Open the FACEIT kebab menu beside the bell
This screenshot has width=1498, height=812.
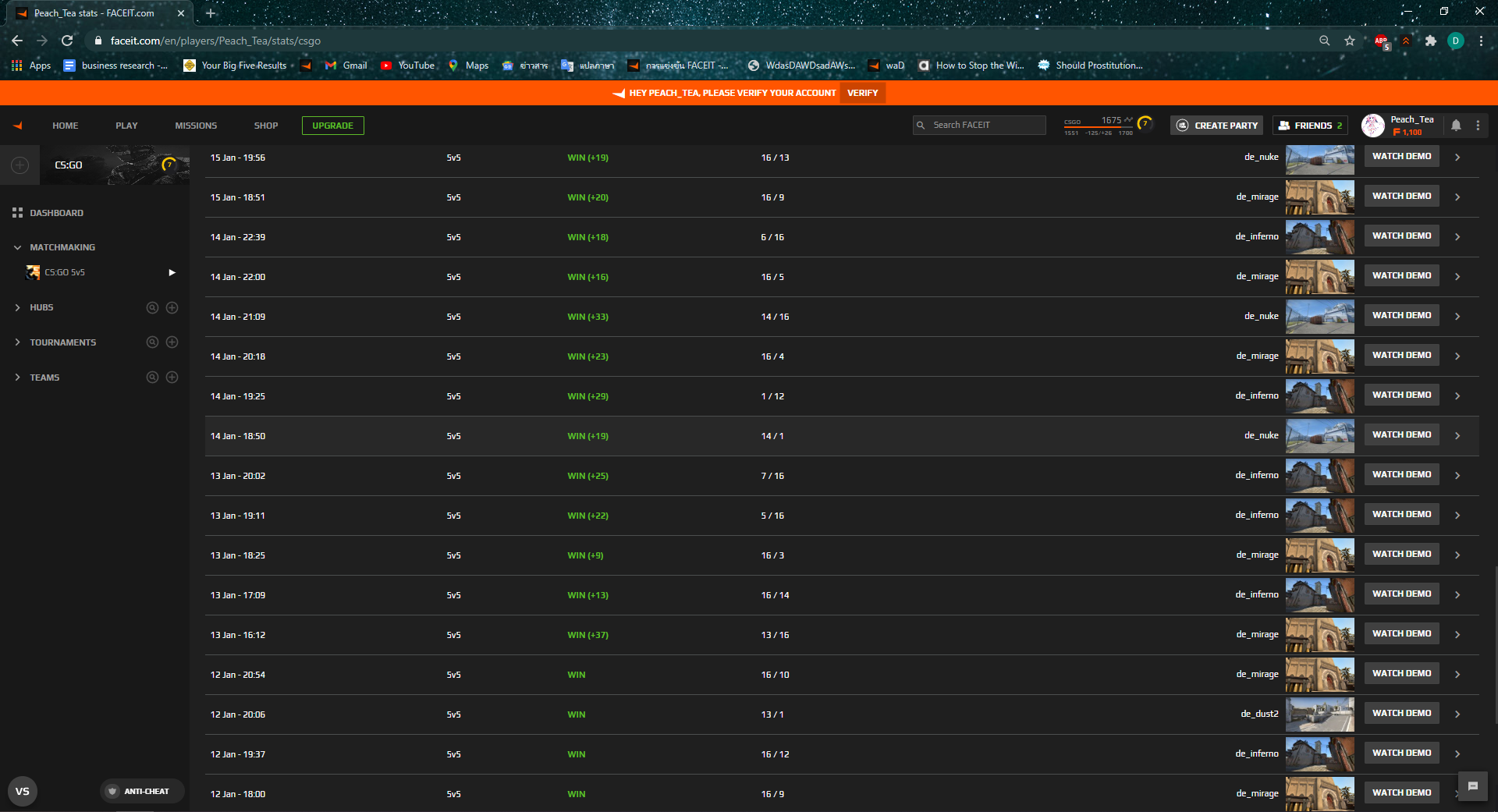pos(1478,126)
